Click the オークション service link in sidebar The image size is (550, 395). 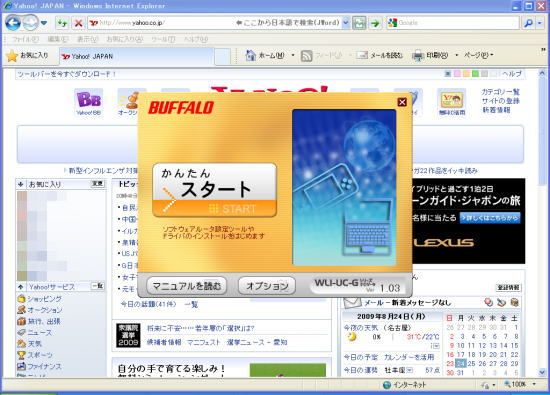pos(45,310)
